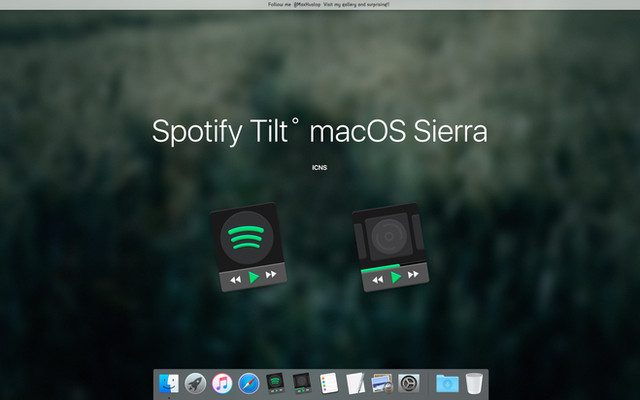This screenshot has width=640, height=400.
Task: Click green play on Spotify logo icon
Action: (253, 278)
